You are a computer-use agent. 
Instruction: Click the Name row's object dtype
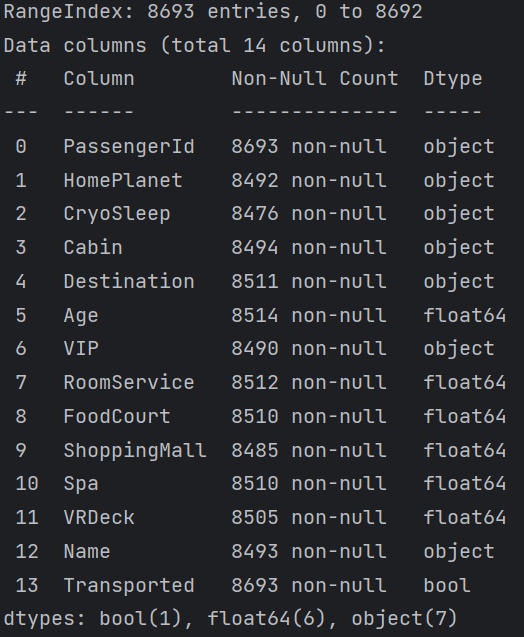(459, 552)
